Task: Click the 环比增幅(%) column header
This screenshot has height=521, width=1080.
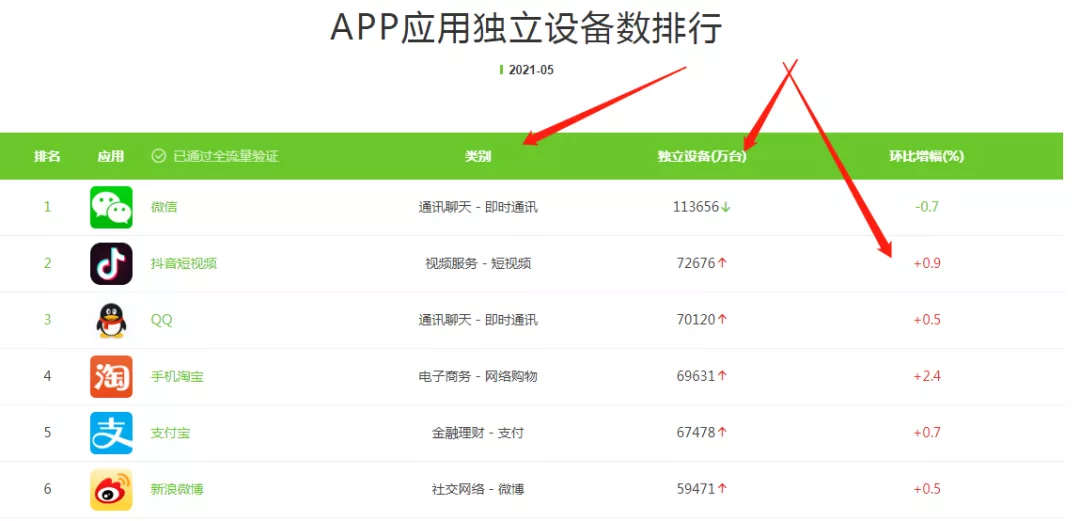Action: tap(926, 156)
